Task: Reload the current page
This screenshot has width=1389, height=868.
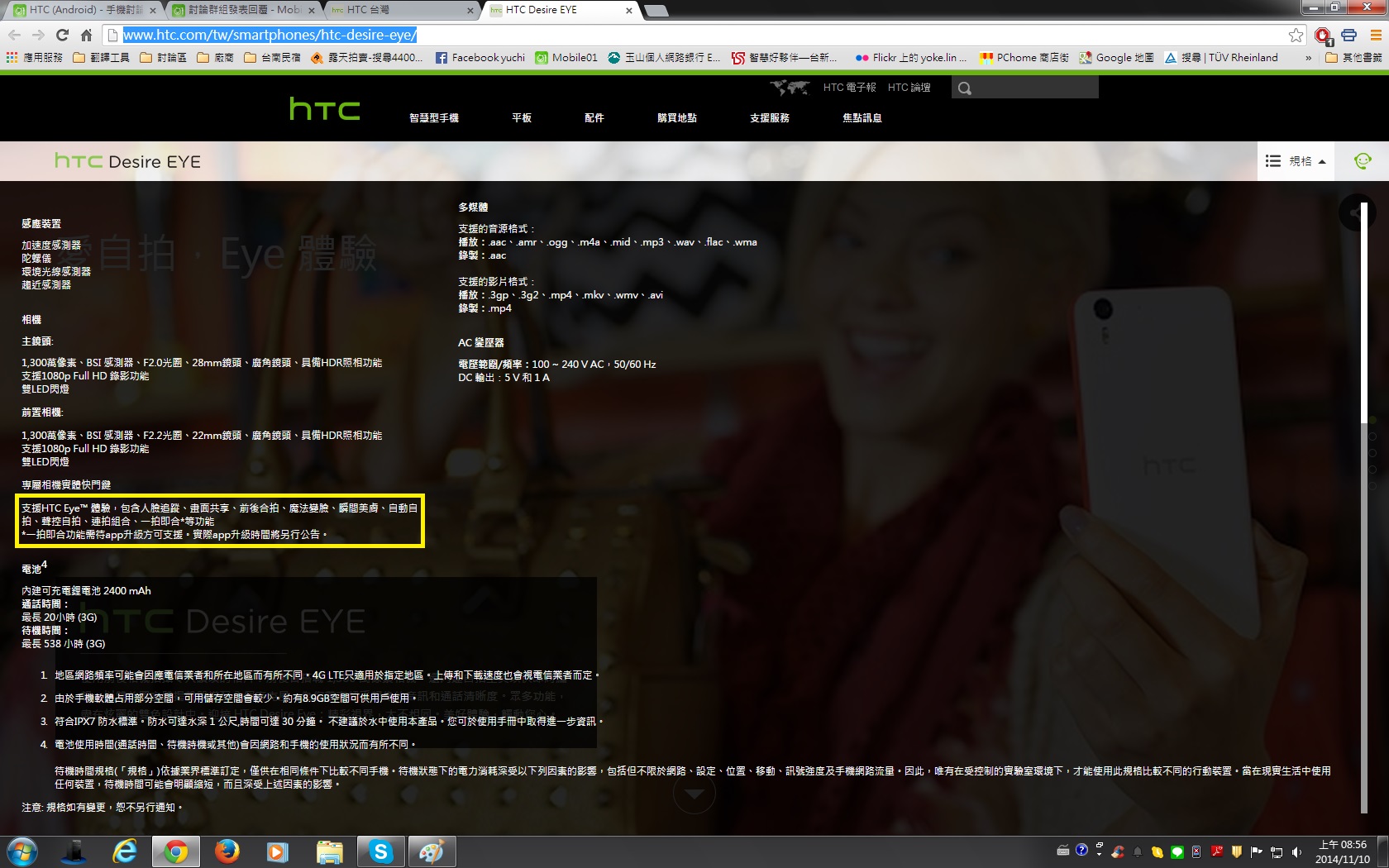Action: pyautogui.click(x=62, y=35)
